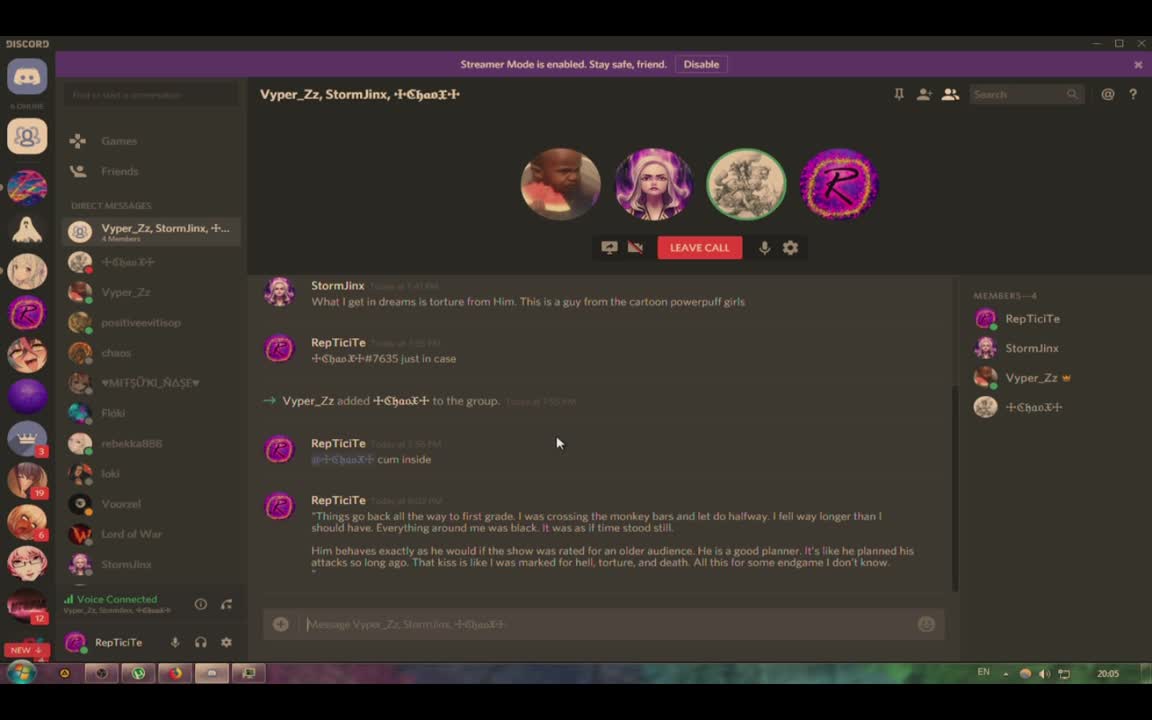Start screen share in call

pos(609,248)
